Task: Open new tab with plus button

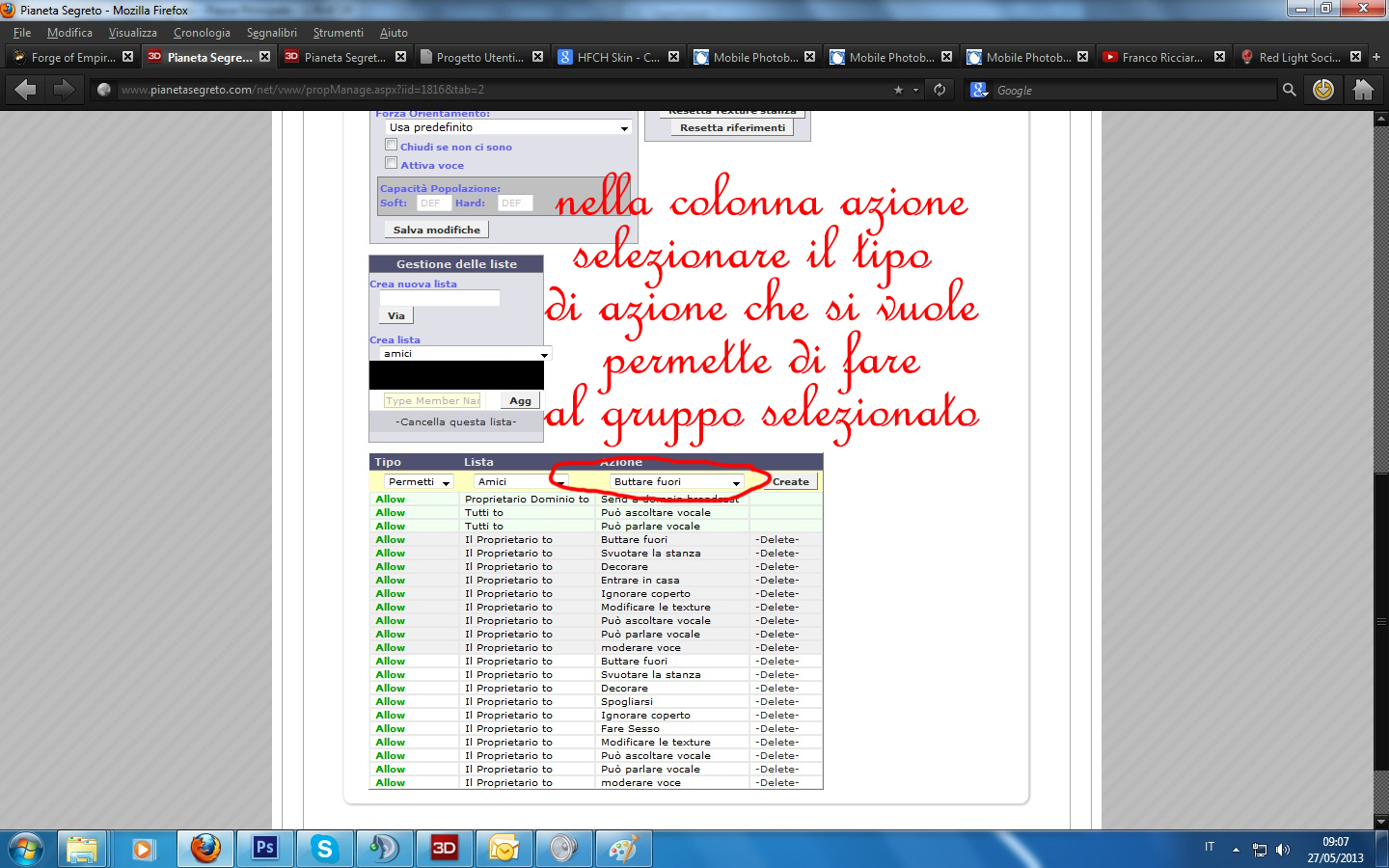Action: tap(1376, 57)
